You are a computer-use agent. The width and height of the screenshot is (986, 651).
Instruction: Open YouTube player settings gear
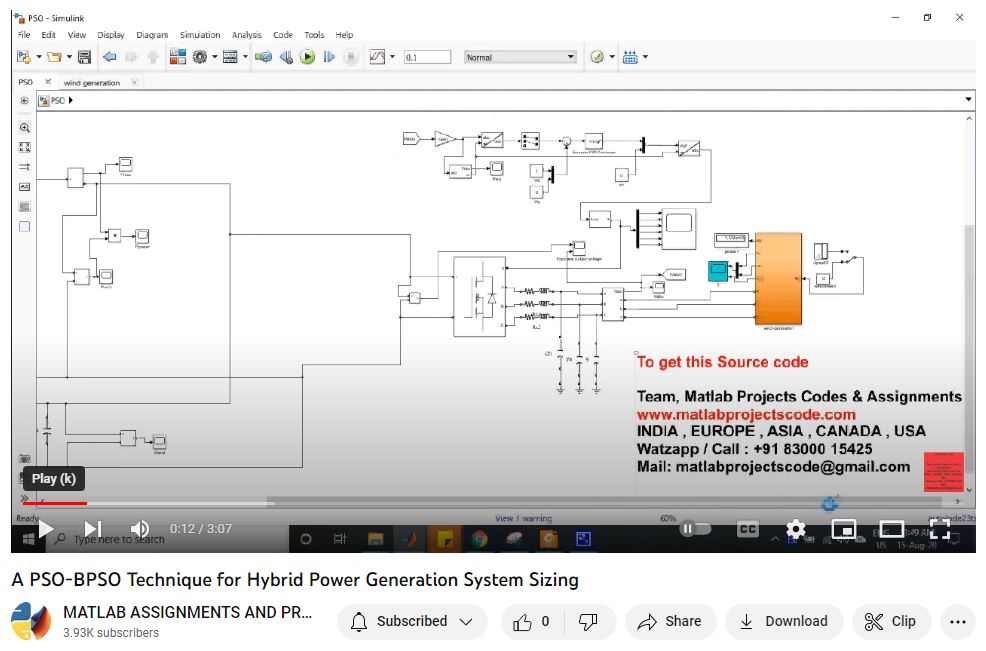795,528
